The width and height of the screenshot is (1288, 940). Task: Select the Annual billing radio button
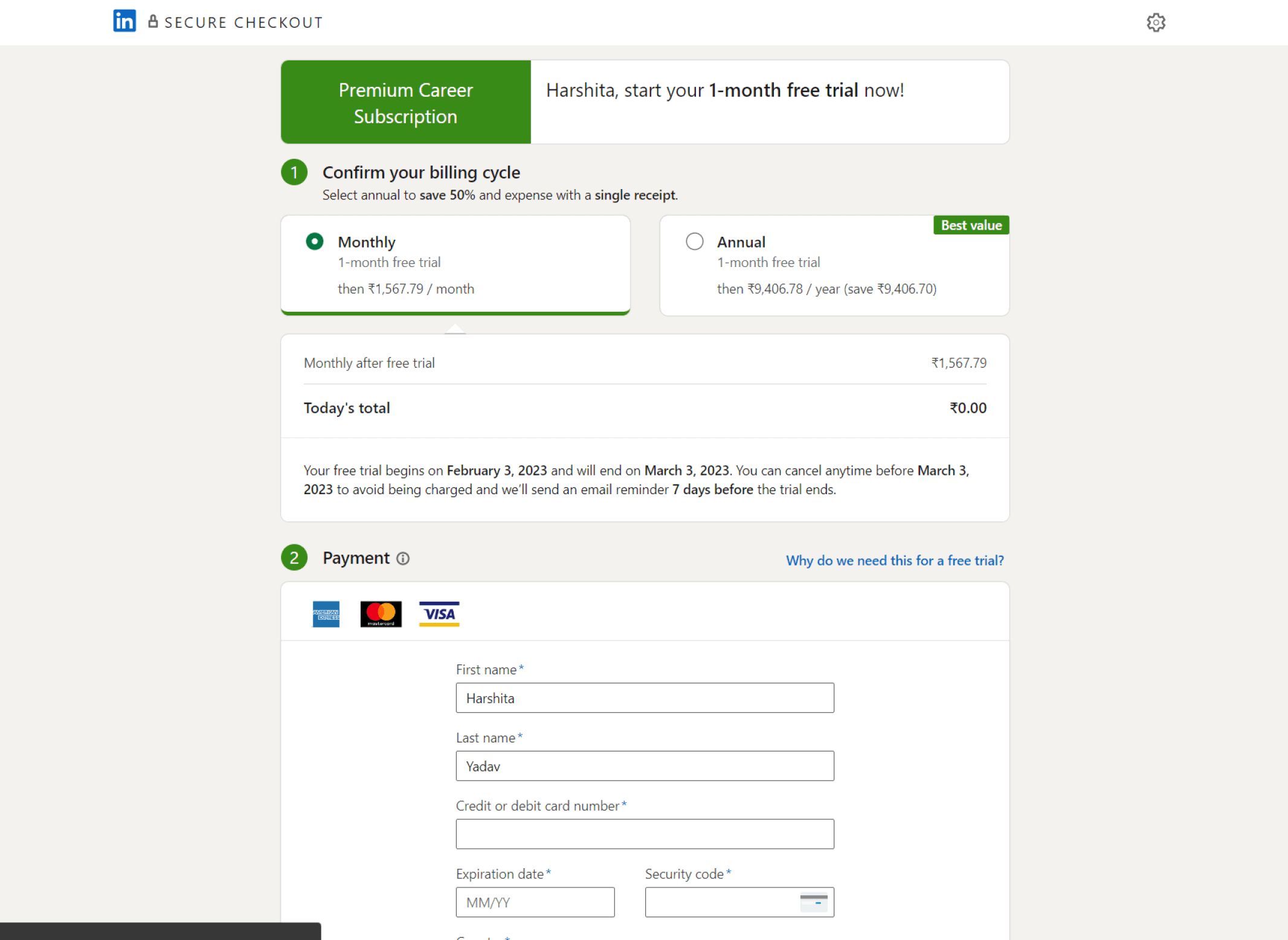coord(694,242)
